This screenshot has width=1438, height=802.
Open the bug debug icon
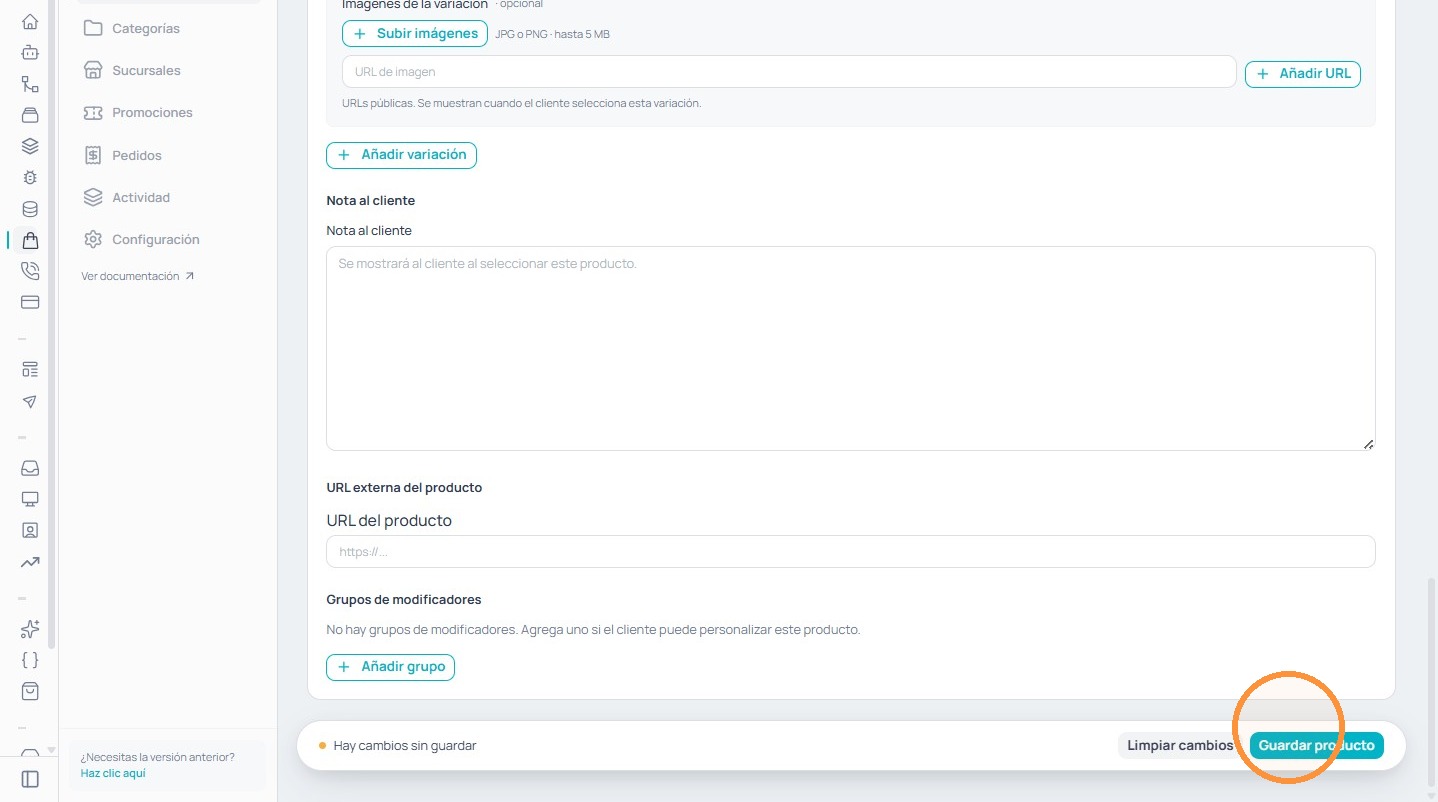30,177
